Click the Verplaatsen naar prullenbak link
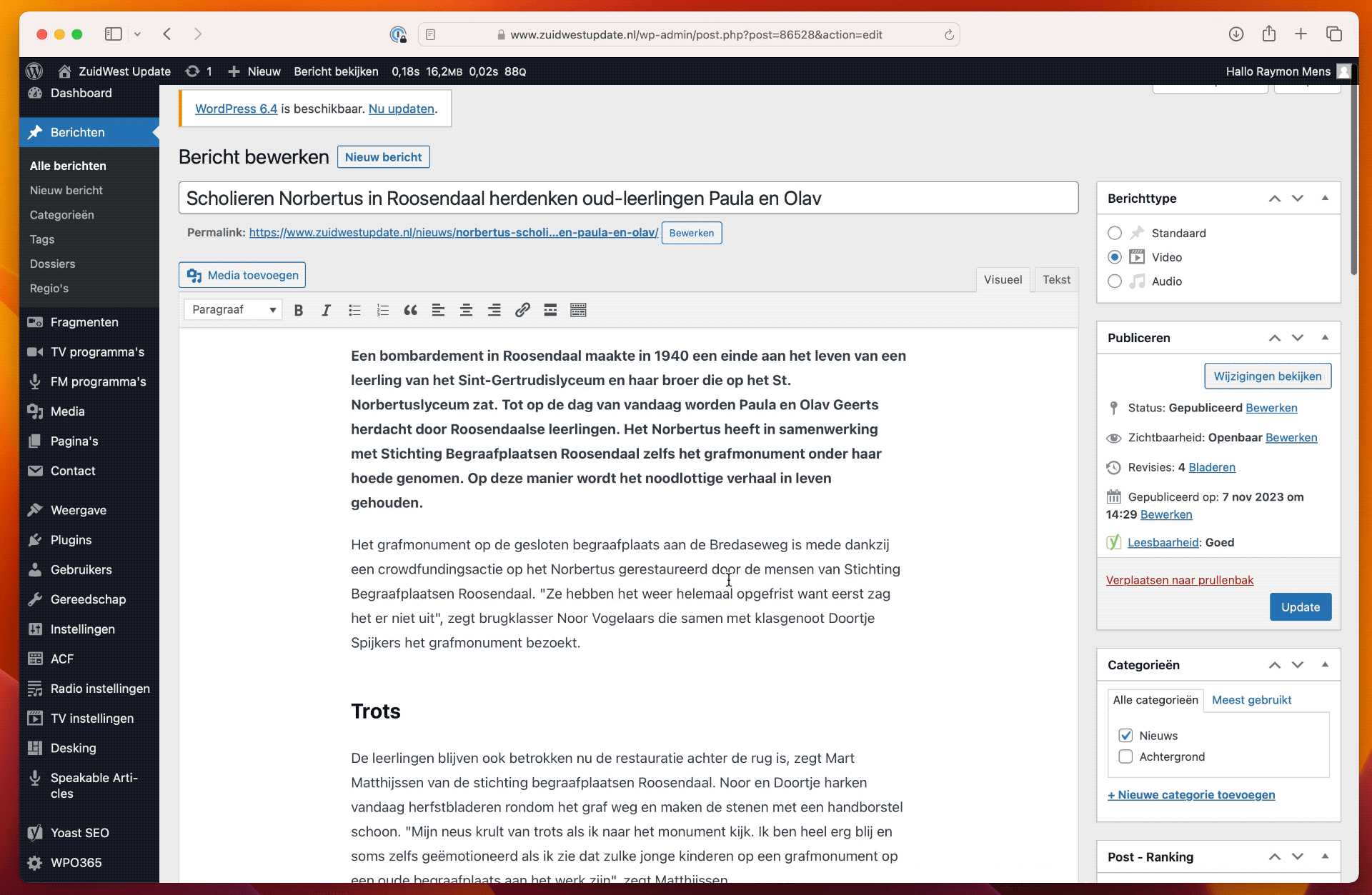 tap(1179, 580)
